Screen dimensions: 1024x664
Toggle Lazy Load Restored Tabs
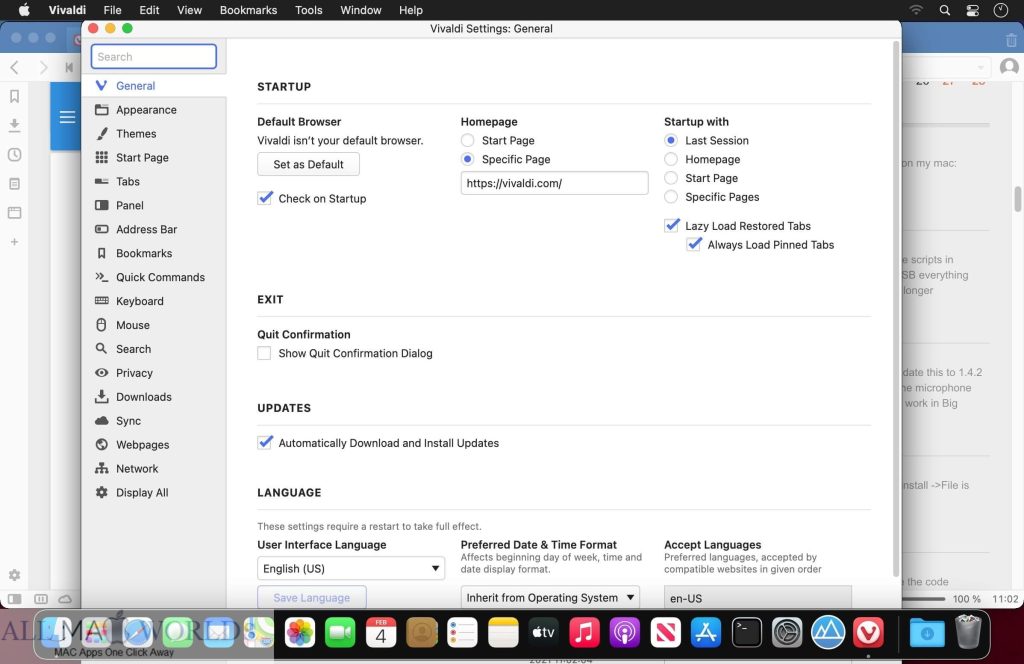tap(671, 225)
